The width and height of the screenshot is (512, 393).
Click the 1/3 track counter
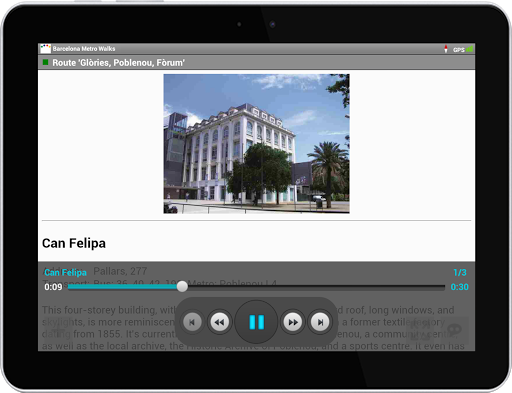tap(460, 273)
